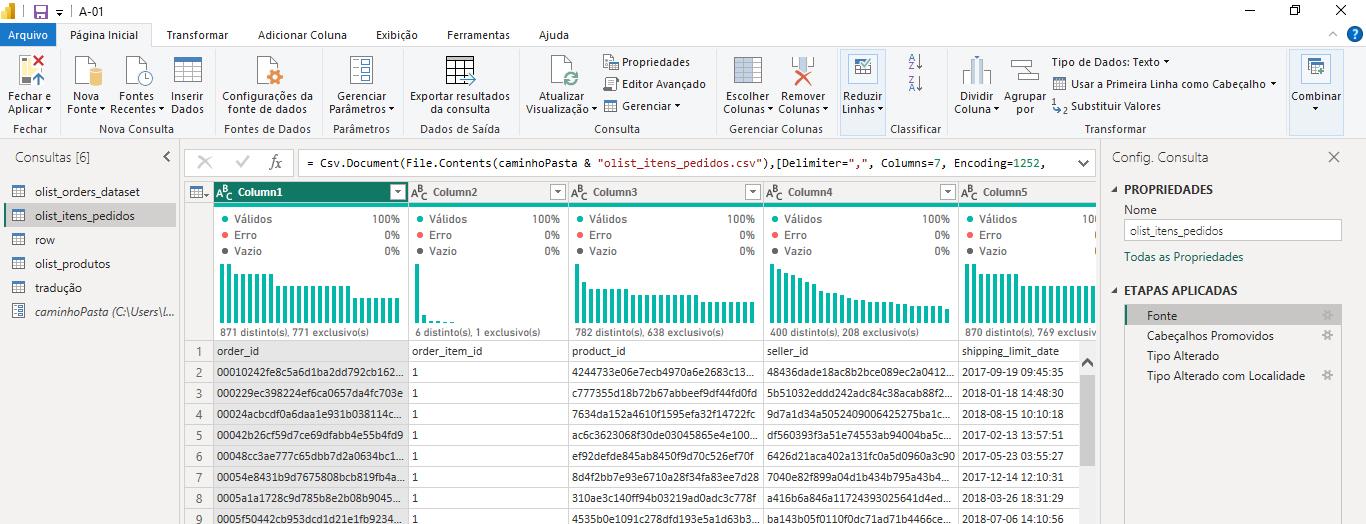Sort ascending with A-Z icon
The width and height of the screenshot is (1366, 524).
pos(914,62)
